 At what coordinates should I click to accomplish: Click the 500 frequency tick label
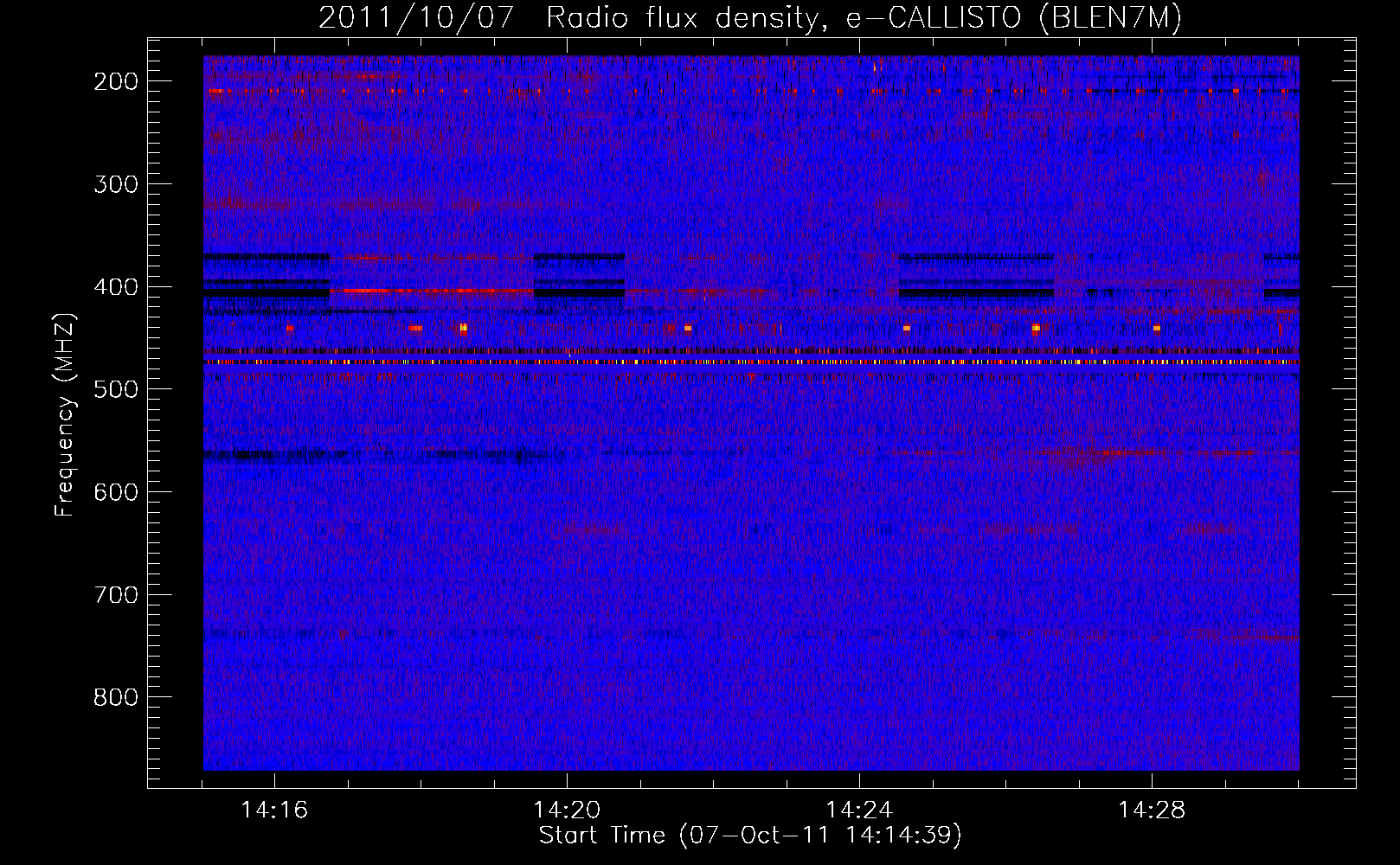click(116, 389)
